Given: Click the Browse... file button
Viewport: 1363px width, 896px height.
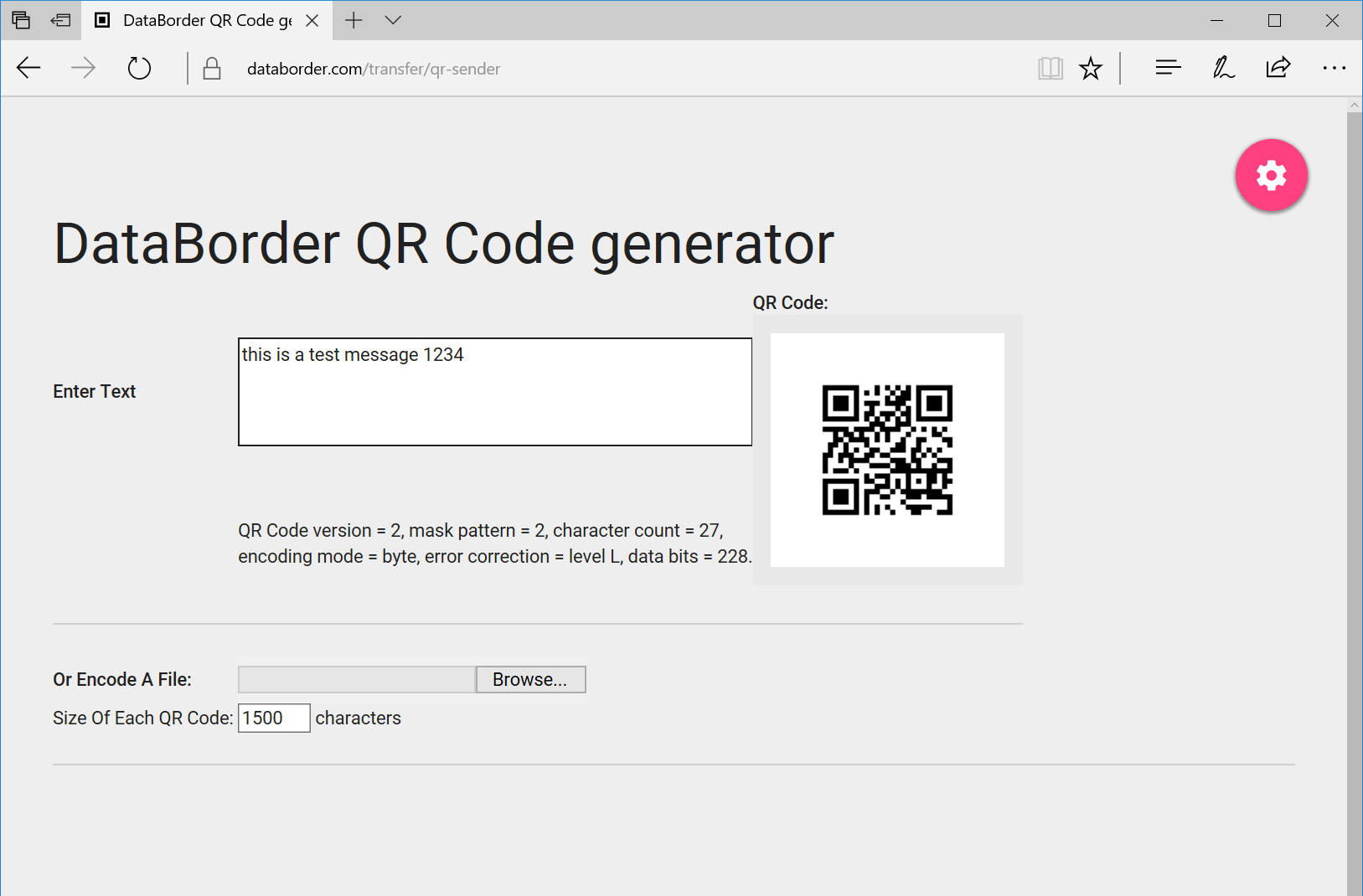Looking at the screenshot, I should pos(530,680).
